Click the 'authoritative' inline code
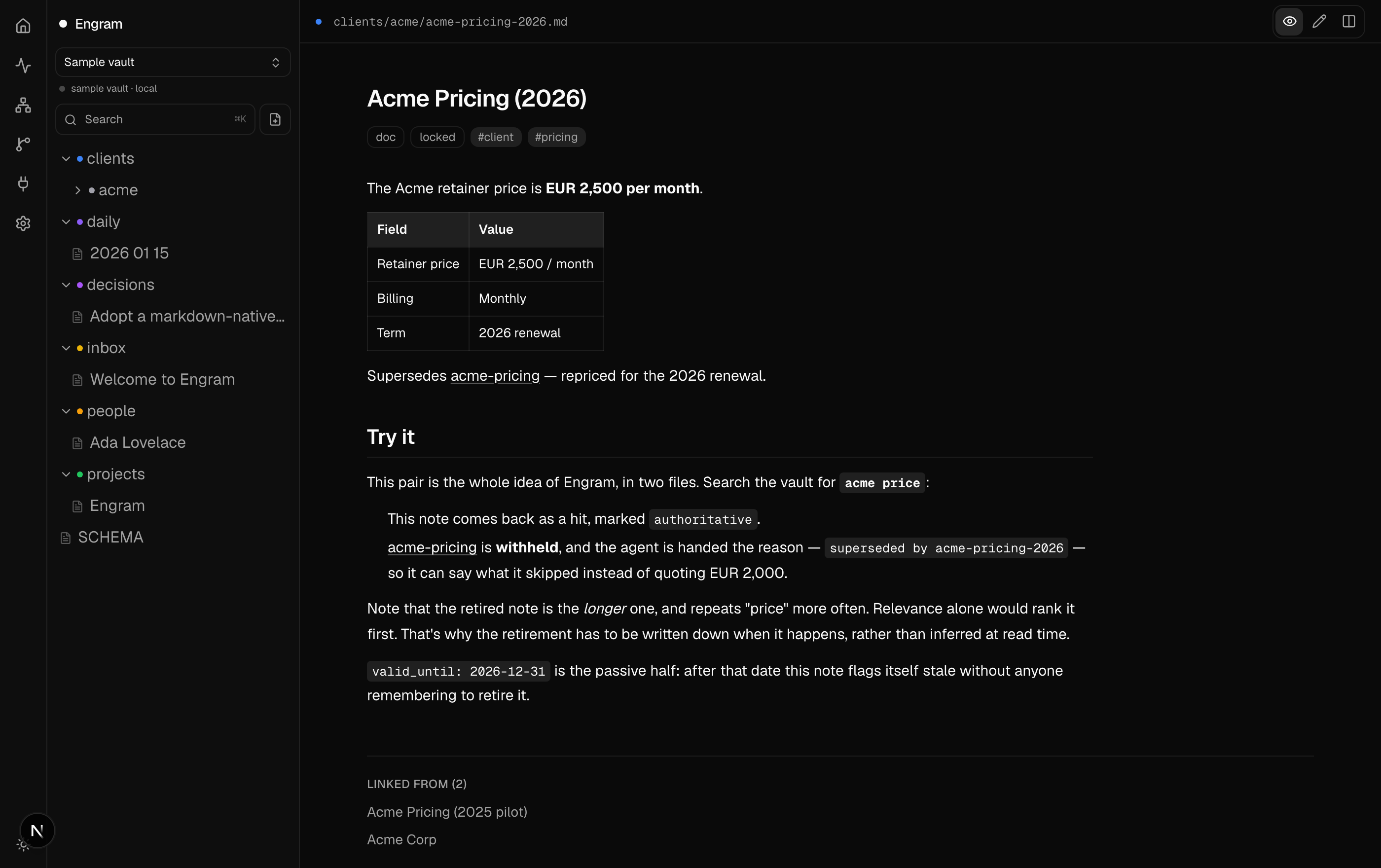Screen dimensions: 1381x868 [x=702, y=519]
